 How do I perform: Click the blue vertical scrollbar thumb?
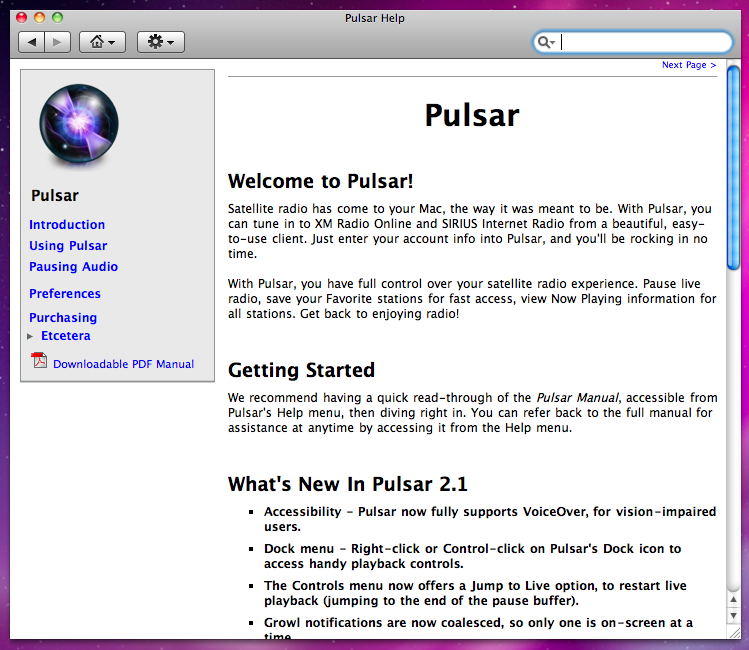coord(733,168)
